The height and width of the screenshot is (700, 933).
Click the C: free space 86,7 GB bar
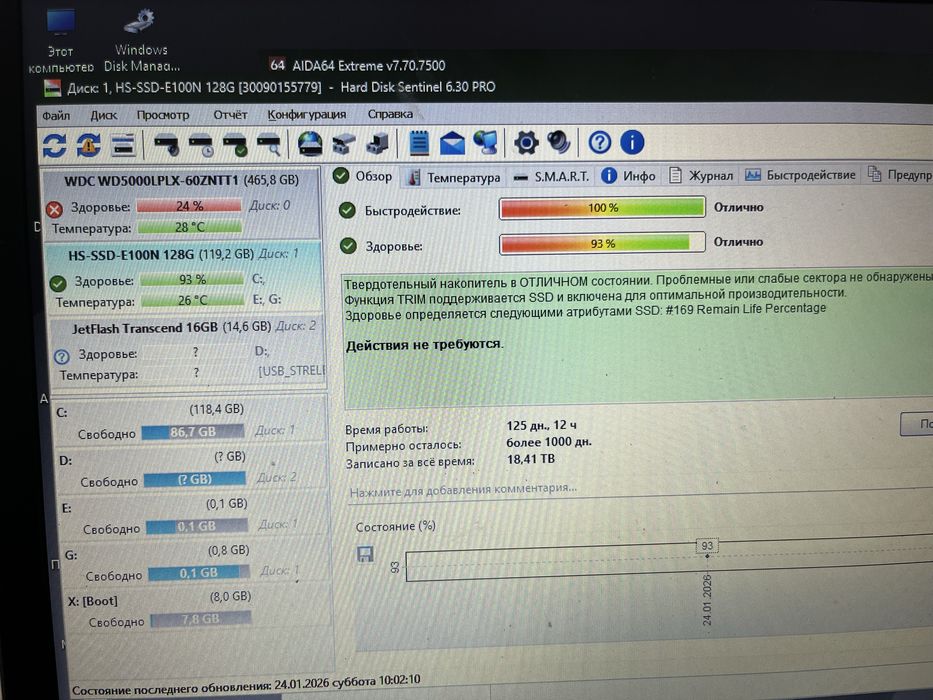pyautogui.click(x=193, y=432)
